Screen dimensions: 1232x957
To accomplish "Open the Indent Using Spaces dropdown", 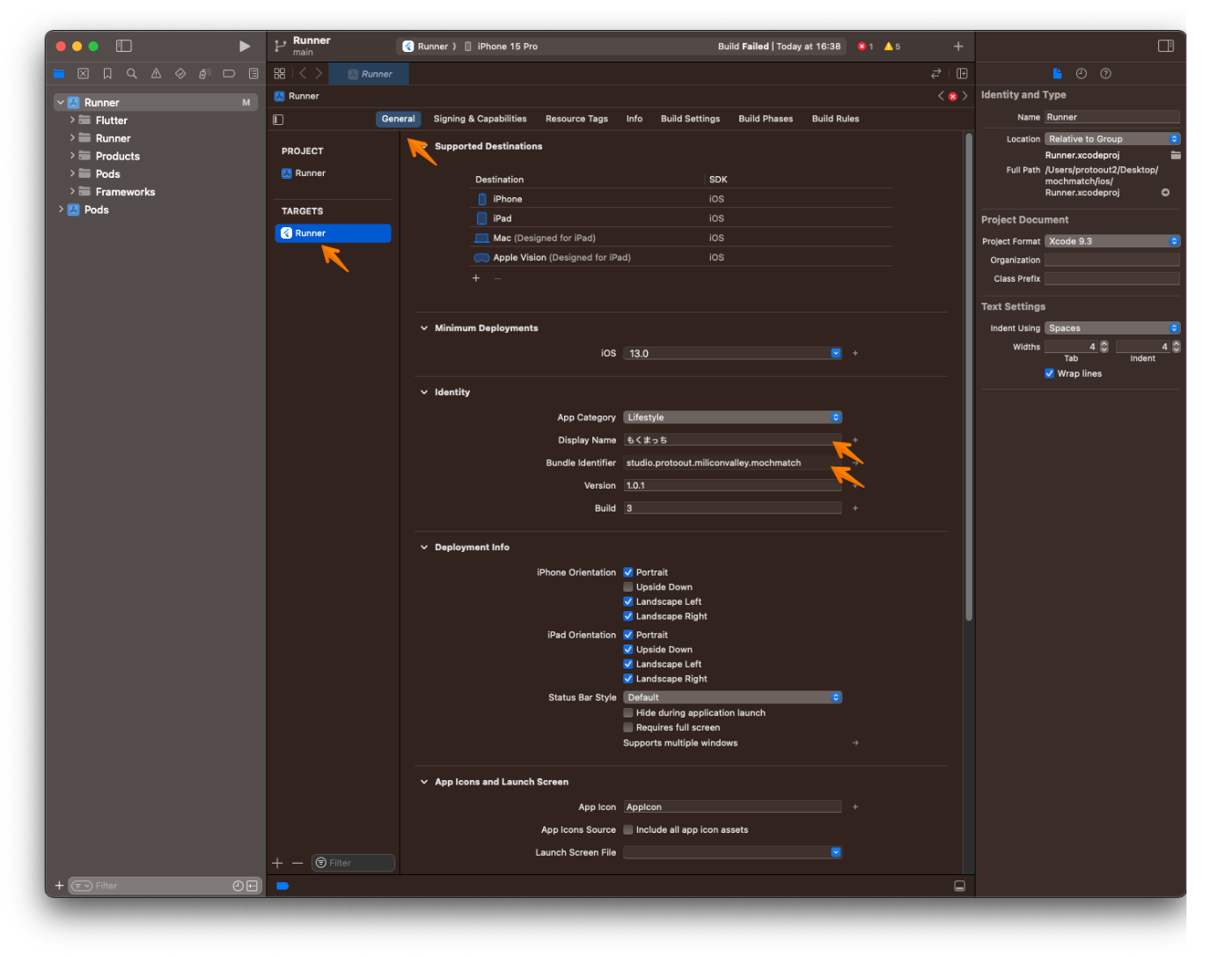I will point(1112,328).
